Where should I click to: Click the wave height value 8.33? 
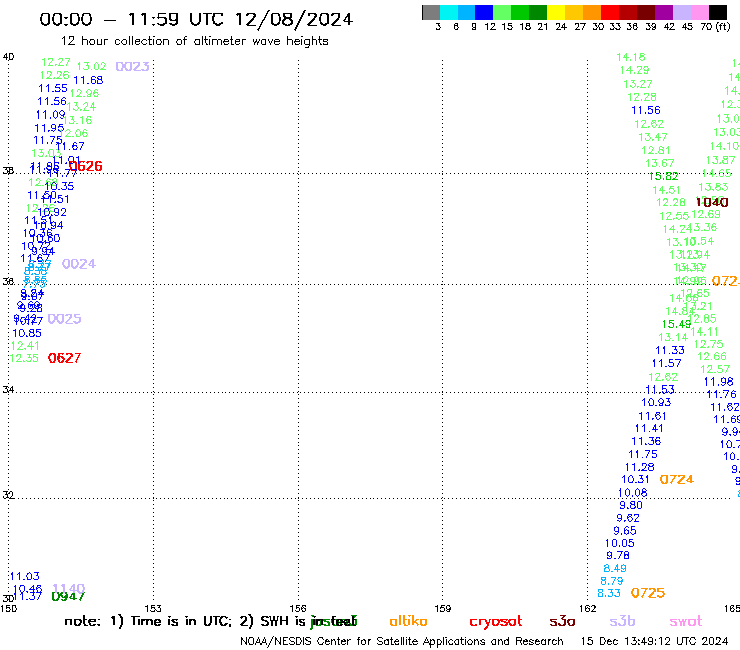coord(609,593)
